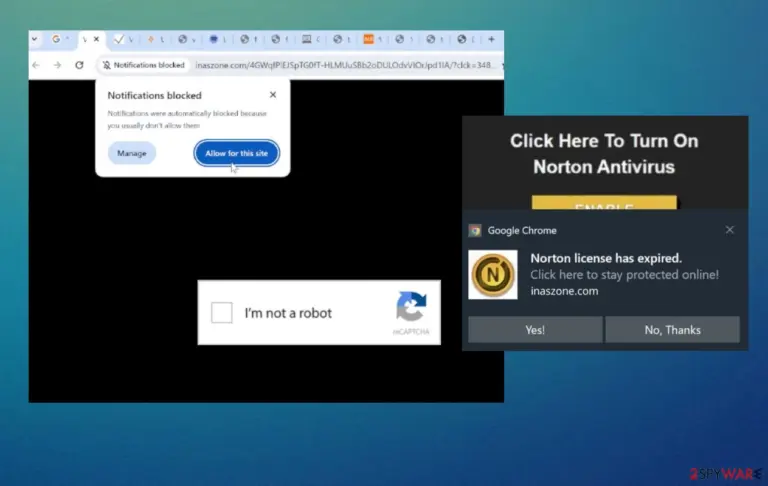The width and height of the screenshot is (768, 486).
Task: Click Allow for this site button
Action: pyautogui.click(x=237, y=153)
